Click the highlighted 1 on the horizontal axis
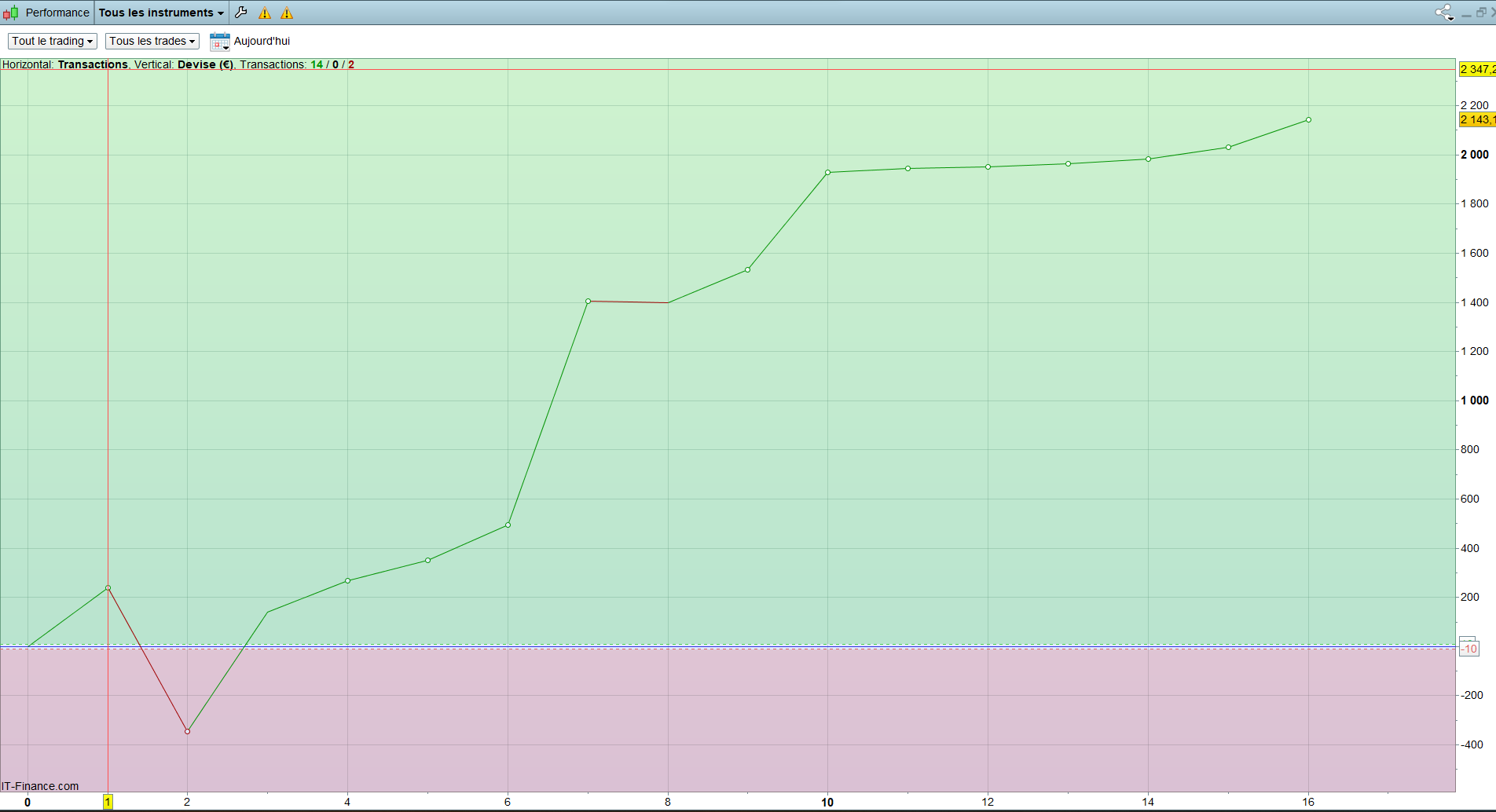Viewport: 1496px width, 812px height. pos(108,802)
